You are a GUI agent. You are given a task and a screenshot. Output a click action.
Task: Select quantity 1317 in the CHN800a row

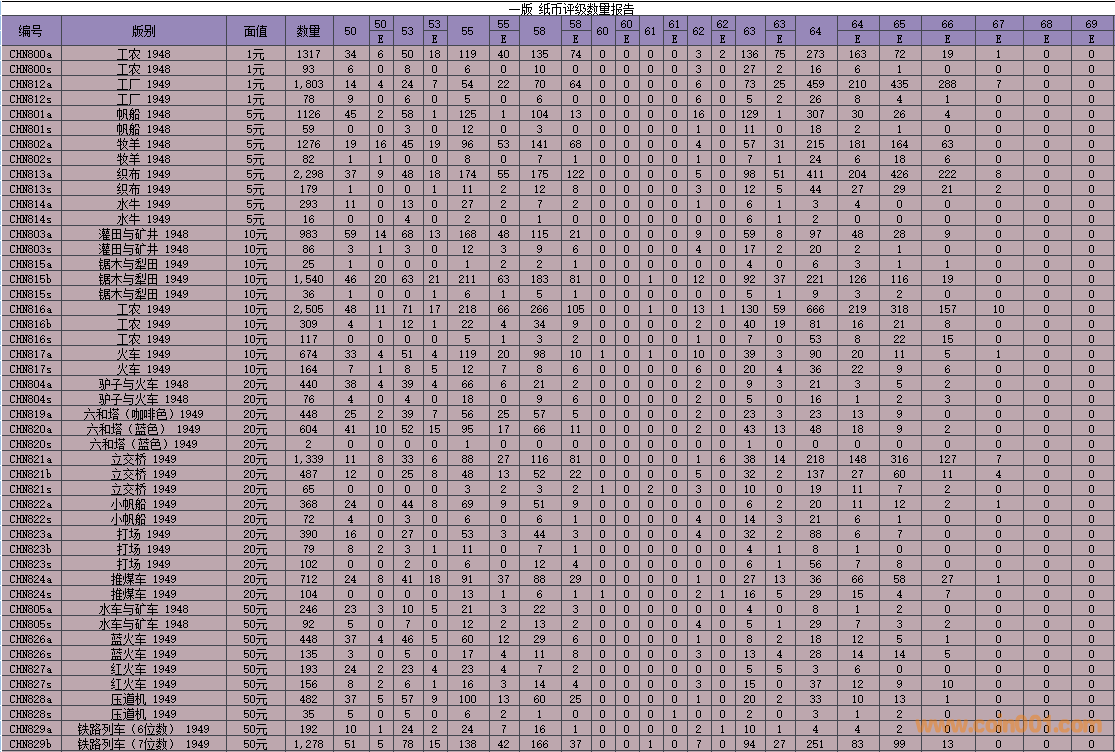(x=309, y=54)
